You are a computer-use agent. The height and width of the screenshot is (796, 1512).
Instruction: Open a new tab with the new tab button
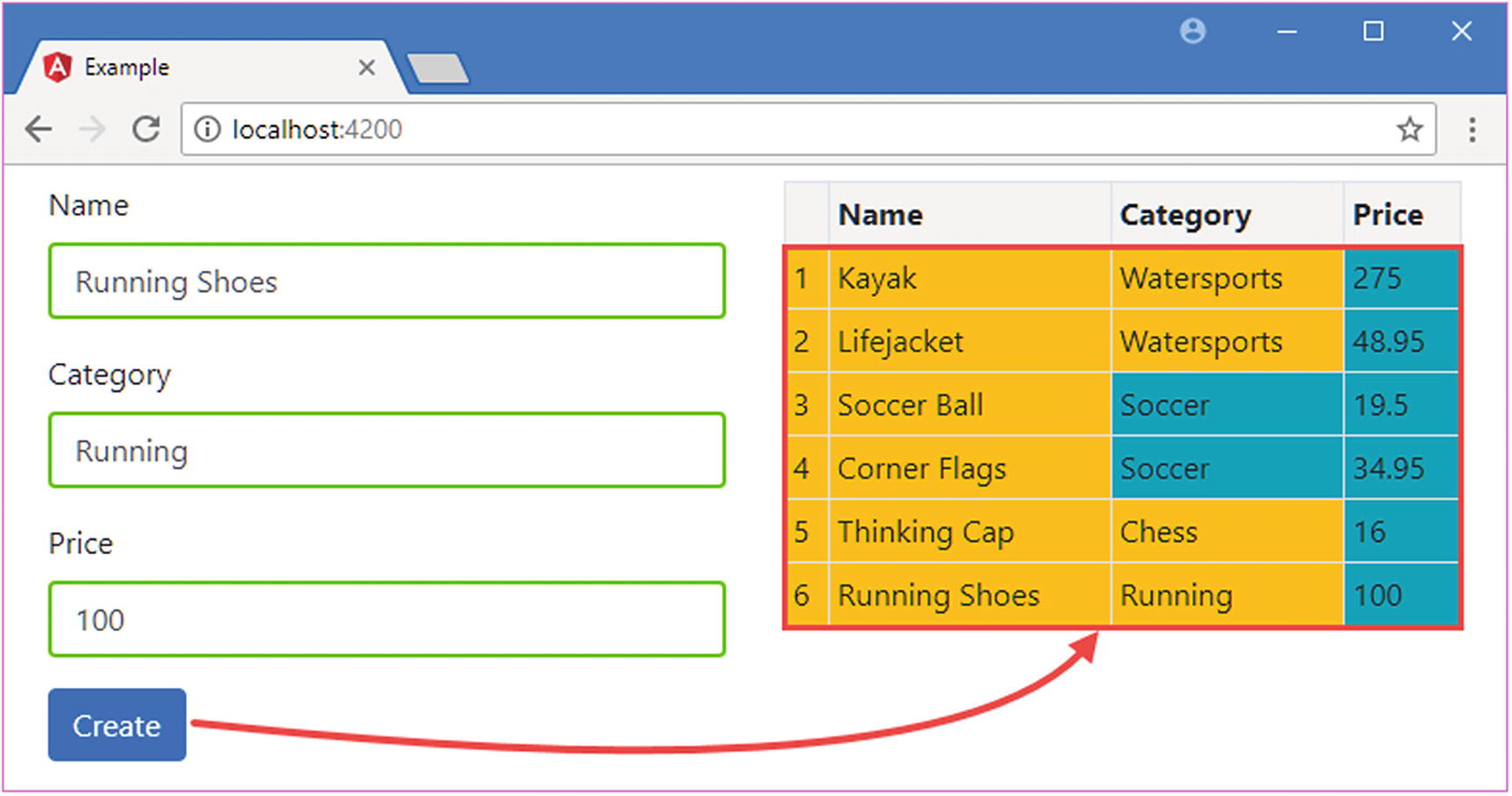[x=438, y=68]
